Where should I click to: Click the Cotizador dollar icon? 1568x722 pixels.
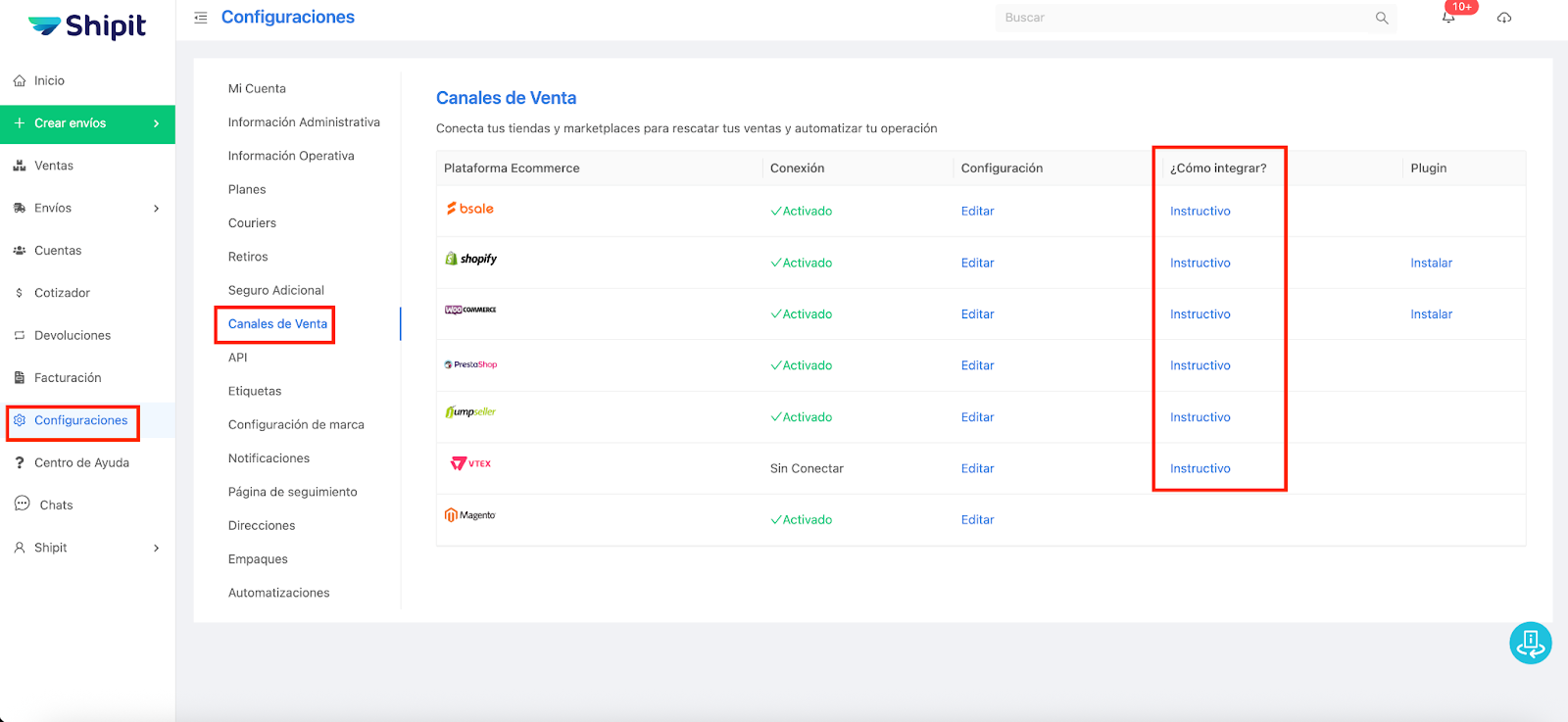click(x=20, y=293)
